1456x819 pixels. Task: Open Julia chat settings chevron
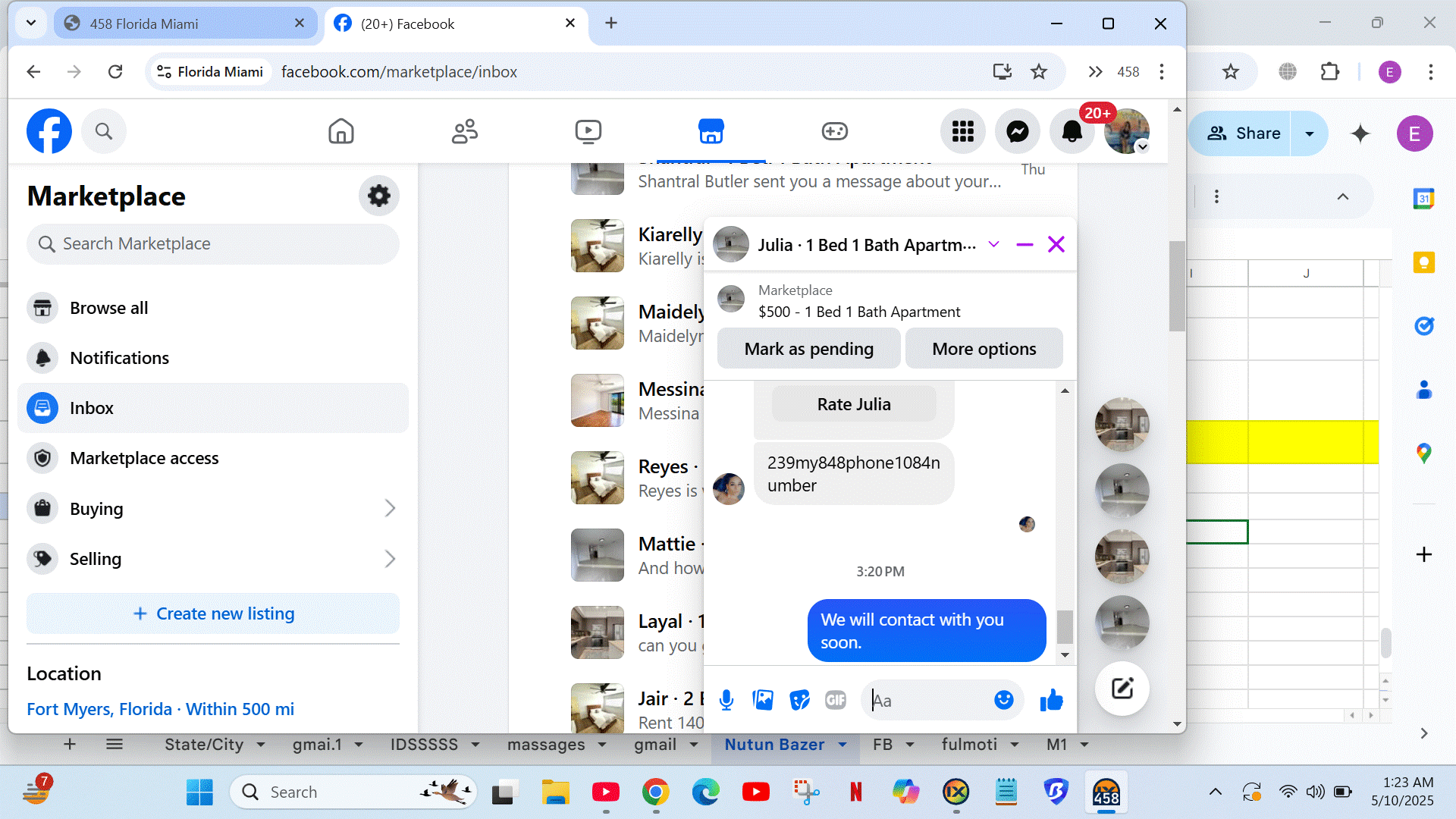(x=993, y=245)
